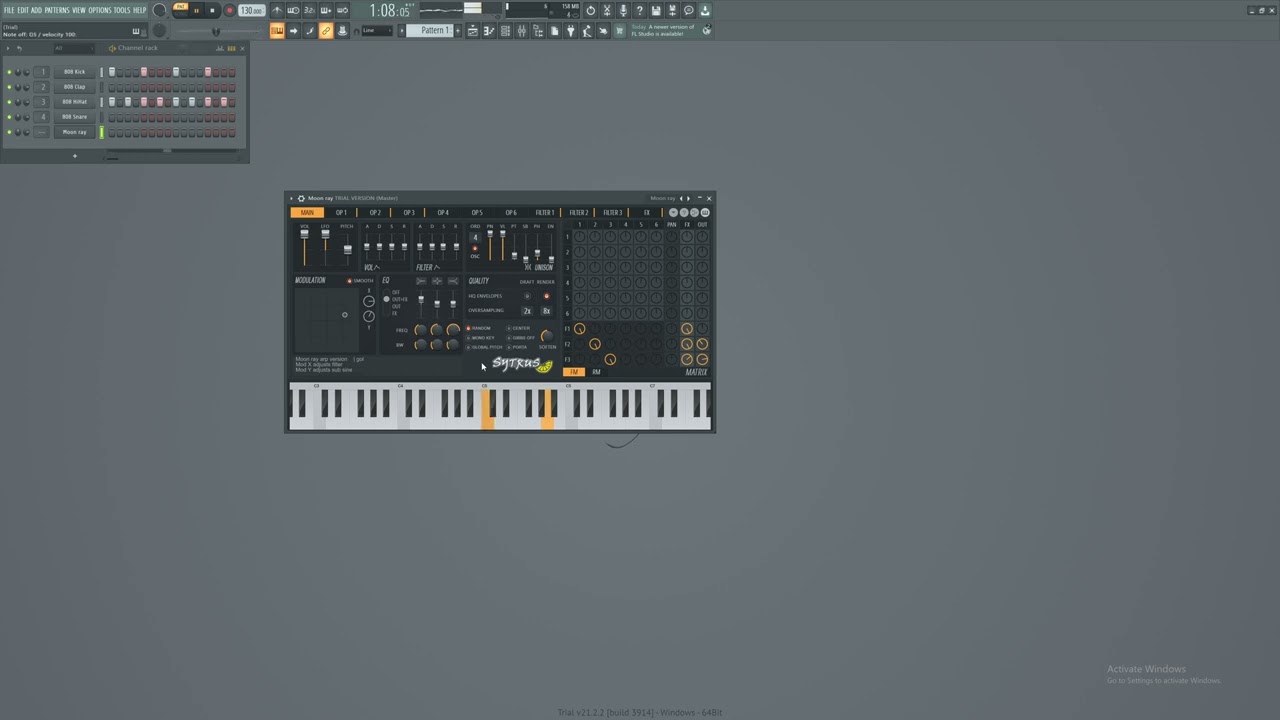This screenshot has height=720, width=1280.
Task: Click the Sytrus gear settings icon
Action: click(x=301, y=198)
